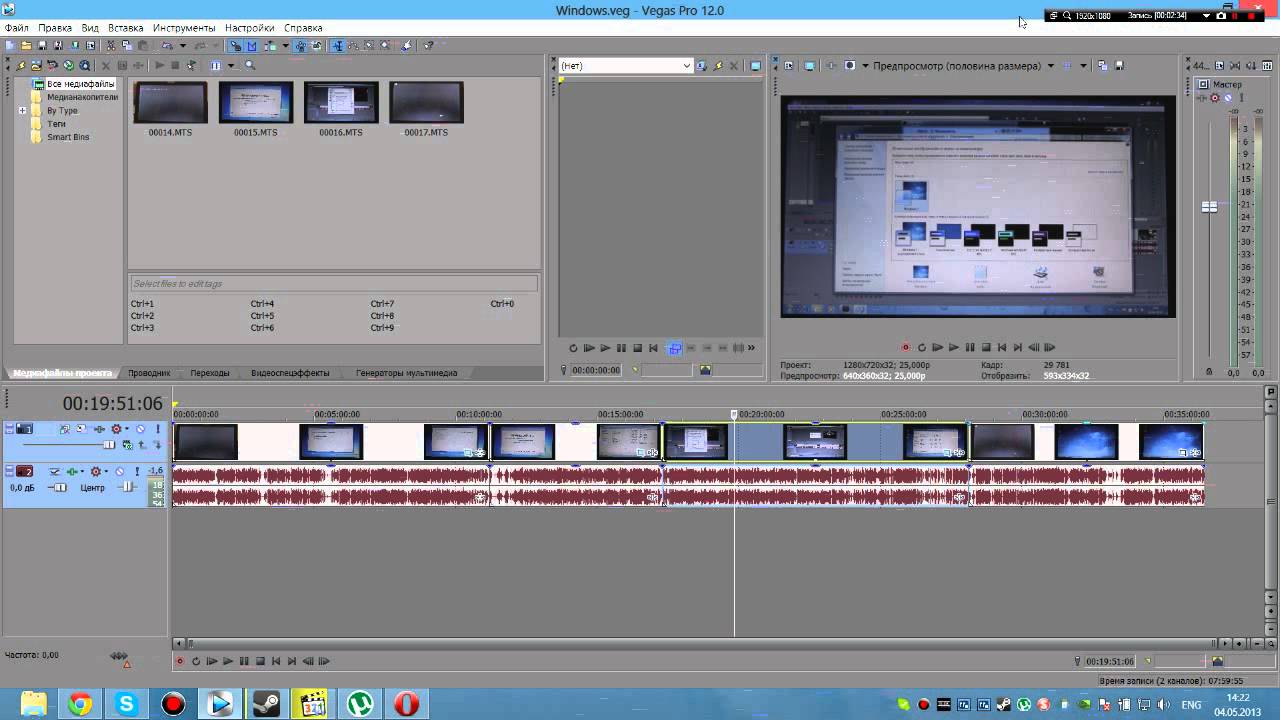
Task: Play the timeline from the transport bar
Action: point(228,661)
